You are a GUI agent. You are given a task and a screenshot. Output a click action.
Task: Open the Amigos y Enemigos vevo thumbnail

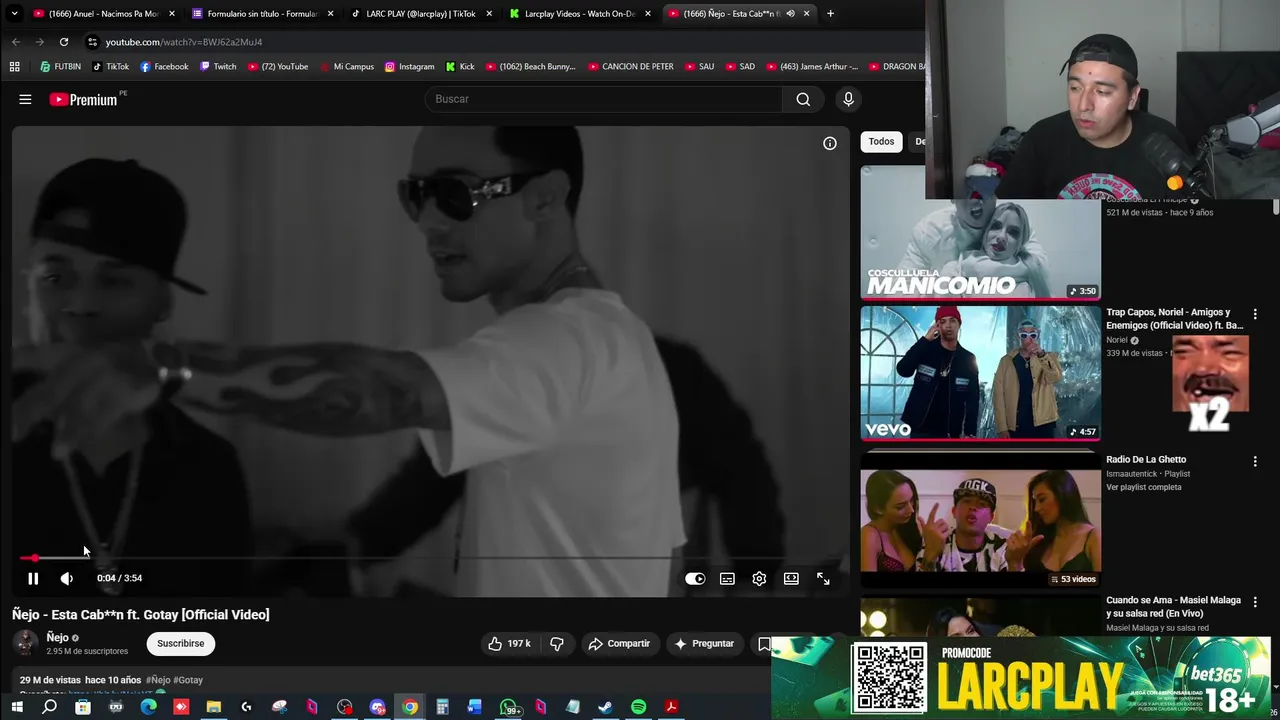tap(981, 373)
